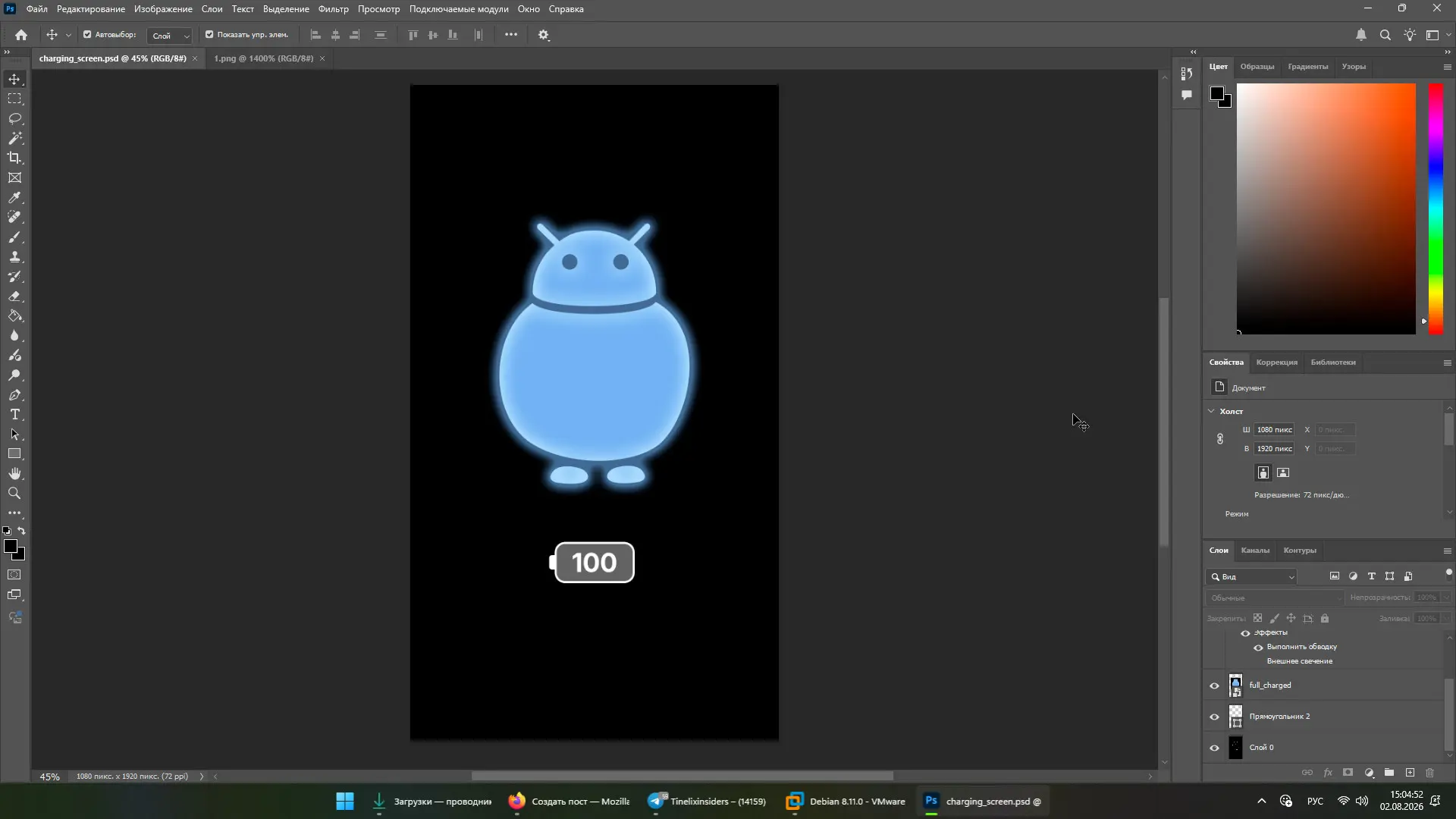Open Debian 8.11.0 VMware from taskbar

pyautogui.click(x=846, y=802)
